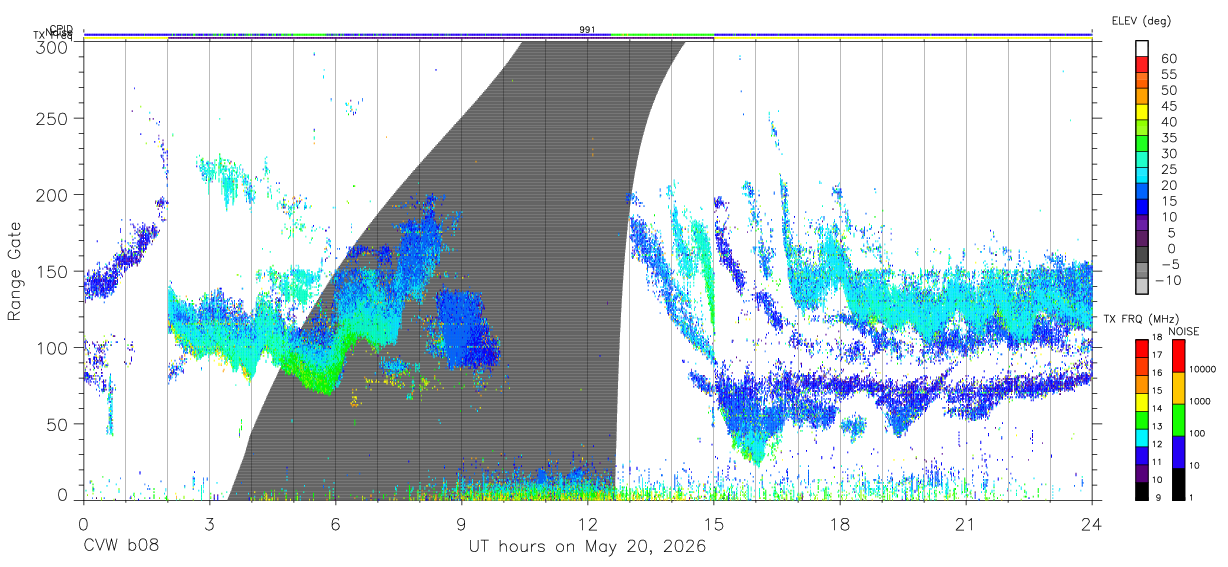This screenshot has width=1228, height=567.
Task: Click the cyan TX FRQ segment between 12 and 13
Action: pos(1142,436)
